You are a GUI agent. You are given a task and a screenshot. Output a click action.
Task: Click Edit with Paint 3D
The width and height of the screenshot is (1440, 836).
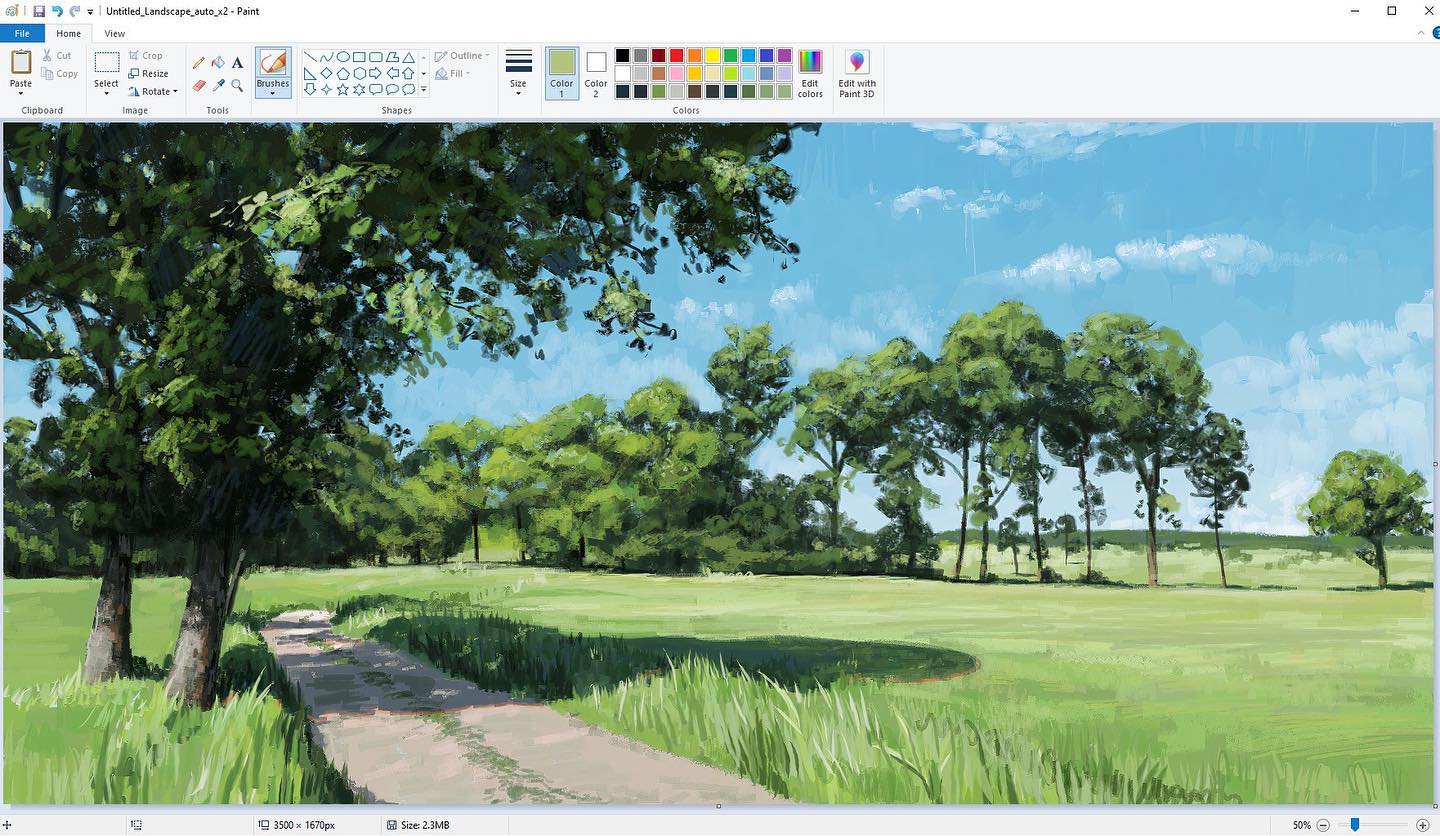857,74
